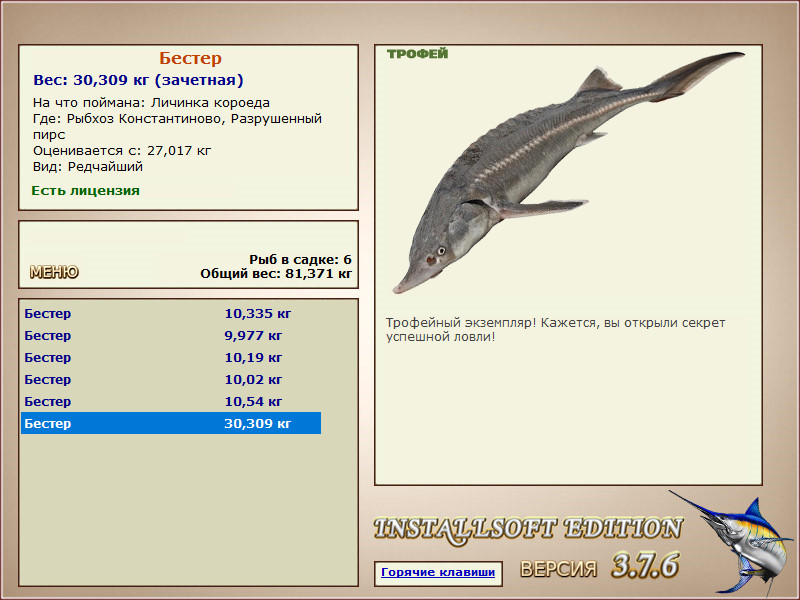This screenshot has height=600, width=800.
Task: Click the ТРОФЕЙ heading label
Action: point(417,54)
